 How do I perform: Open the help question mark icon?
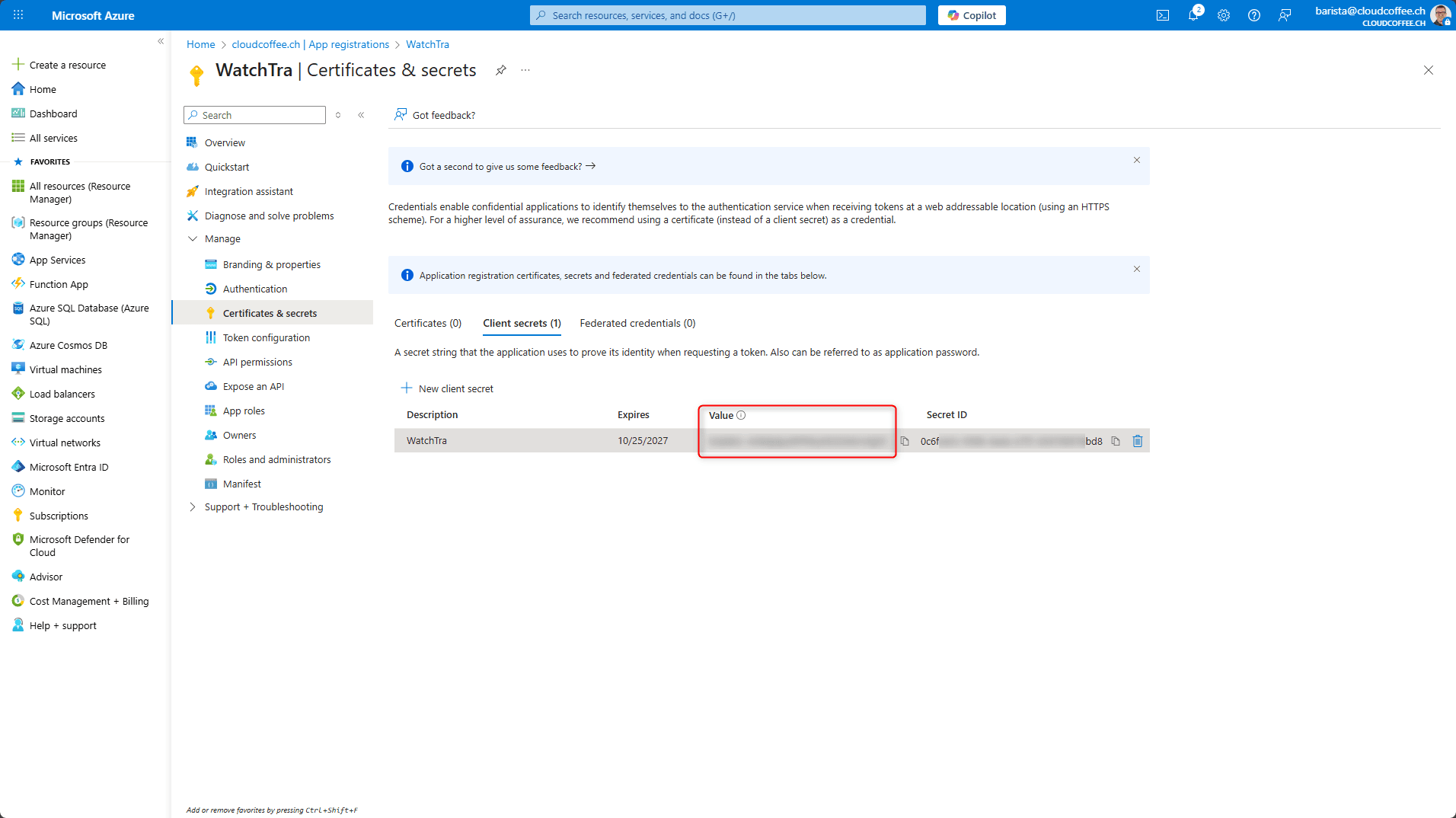(x=1254, y=15)
